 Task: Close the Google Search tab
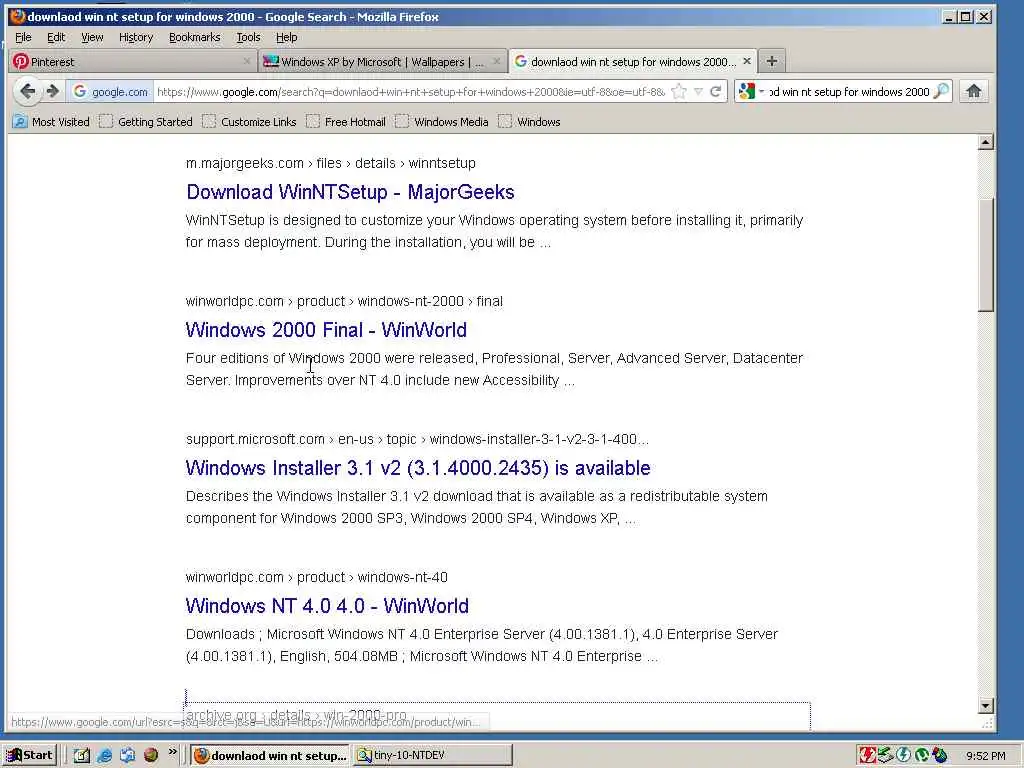point(747,61)
